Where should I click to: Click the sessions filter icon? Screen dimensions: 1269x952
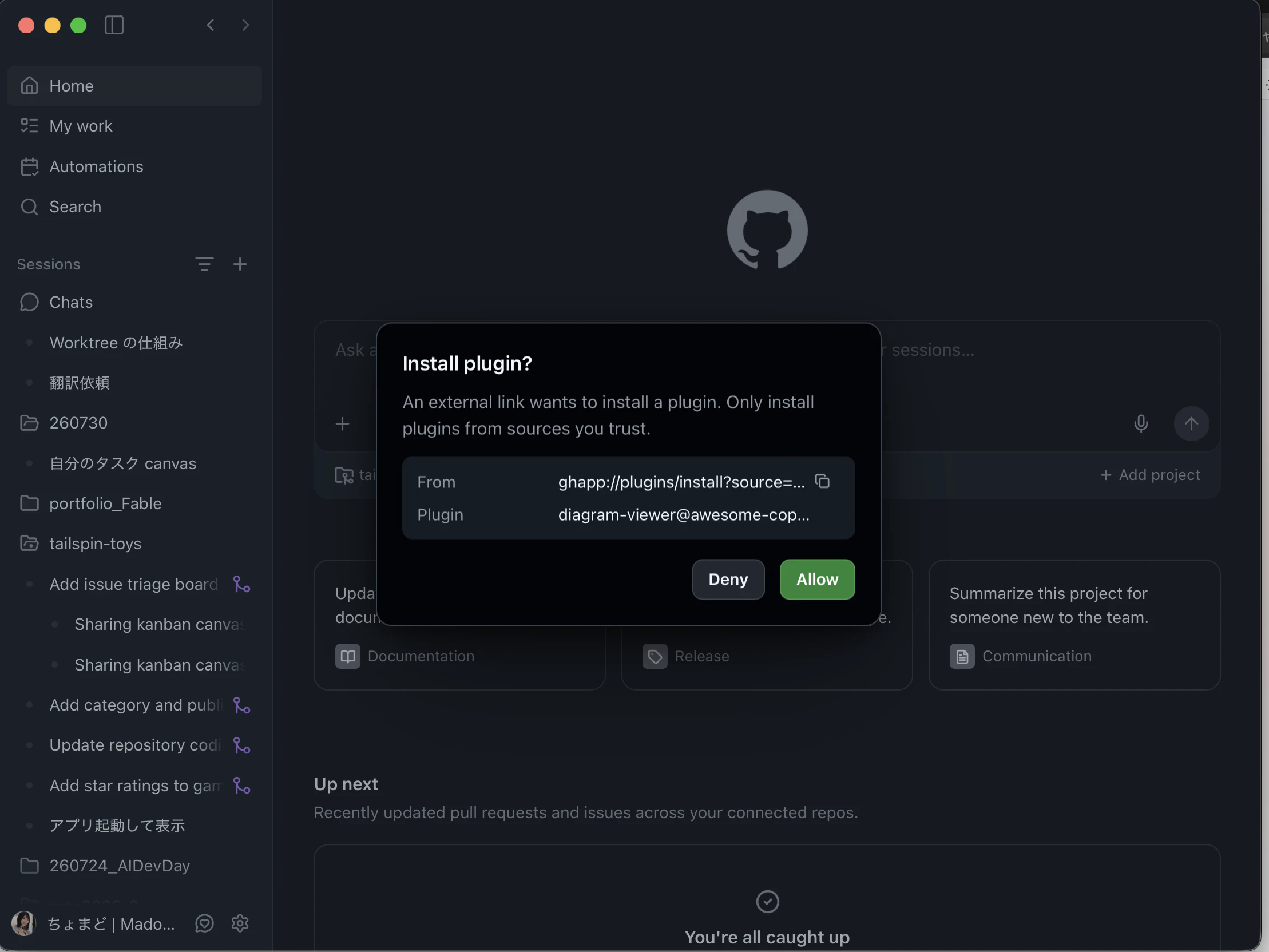coord(204,264)
